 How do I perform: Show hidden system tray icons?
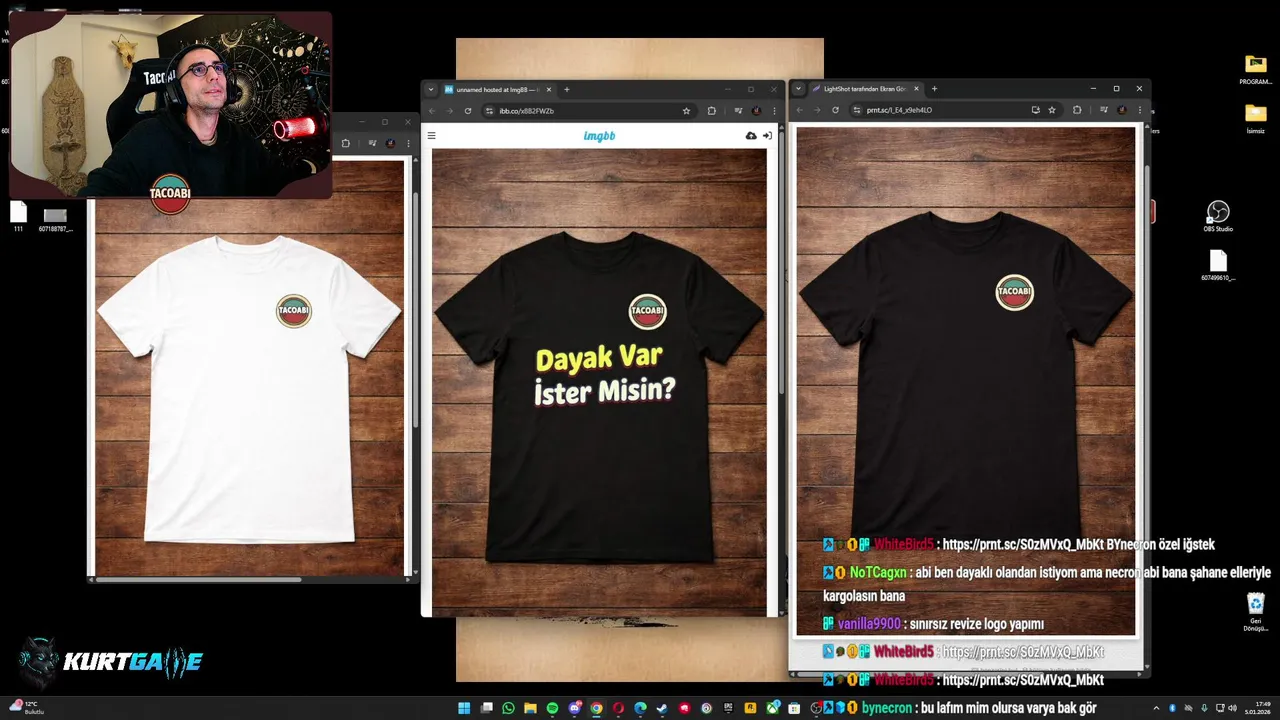click(x=1157, y=708)
